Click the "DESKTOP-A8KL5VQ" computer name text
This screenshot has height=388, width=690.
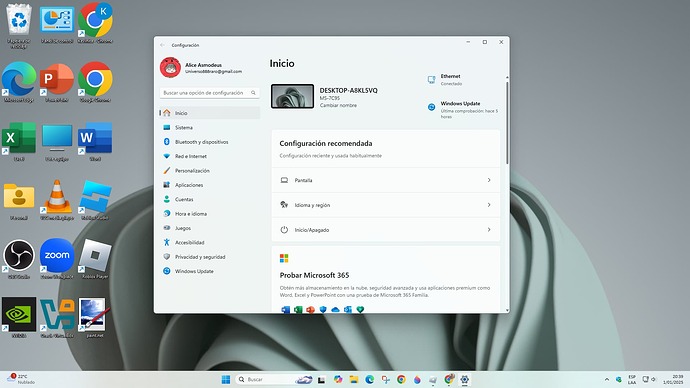349,90
